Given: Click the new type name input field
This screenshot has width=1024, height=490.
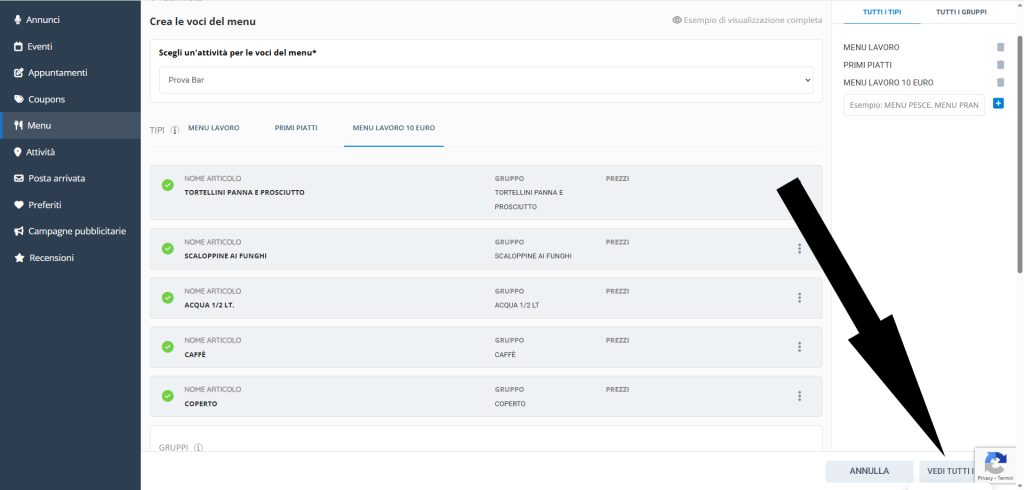Looking at the screenshot, I should point(913,105).
